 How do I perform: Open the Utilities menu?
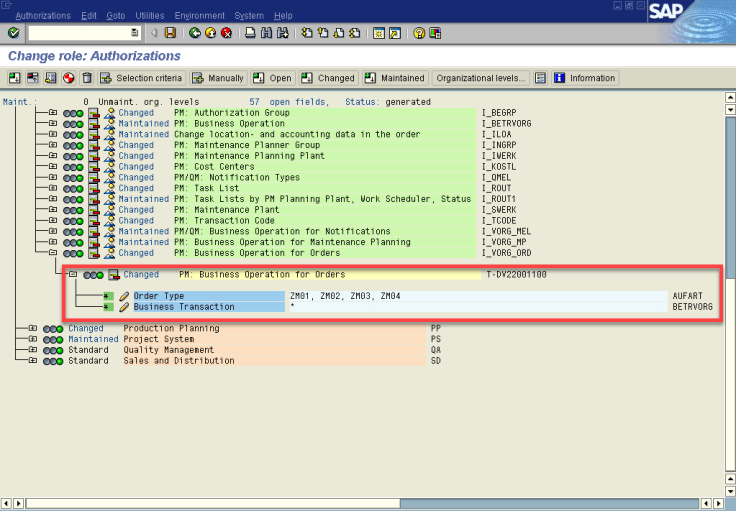pos(149,16)
